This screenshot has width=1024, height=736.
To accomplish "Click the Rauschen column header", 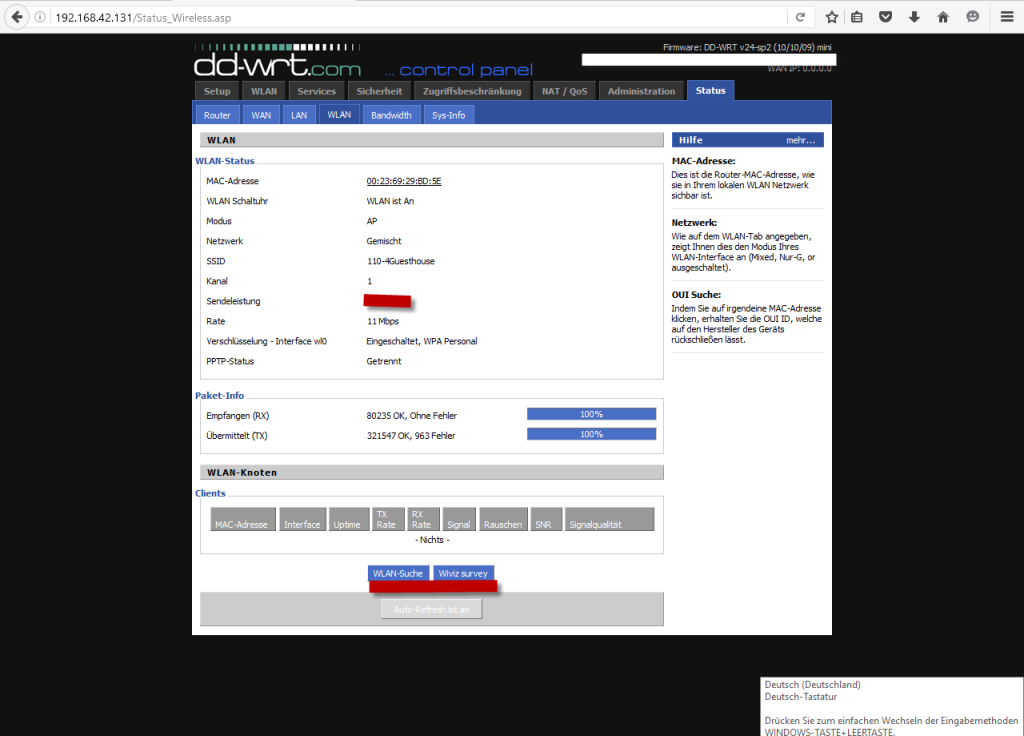I will coord(504,519).
